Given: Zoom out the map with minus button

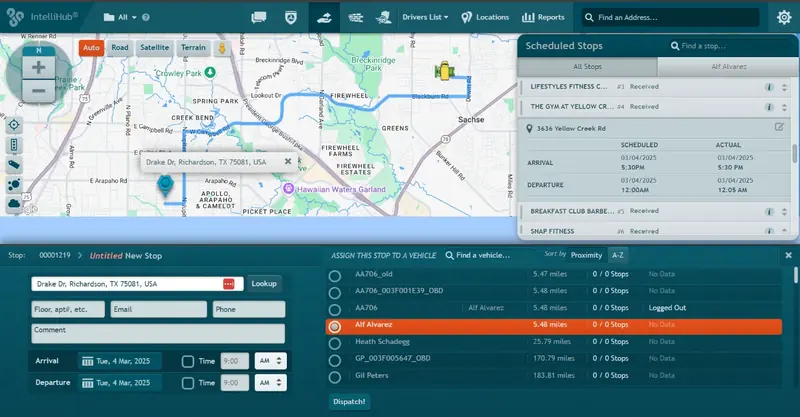Looking at the screenshot, I should click(x=39, y=91).
